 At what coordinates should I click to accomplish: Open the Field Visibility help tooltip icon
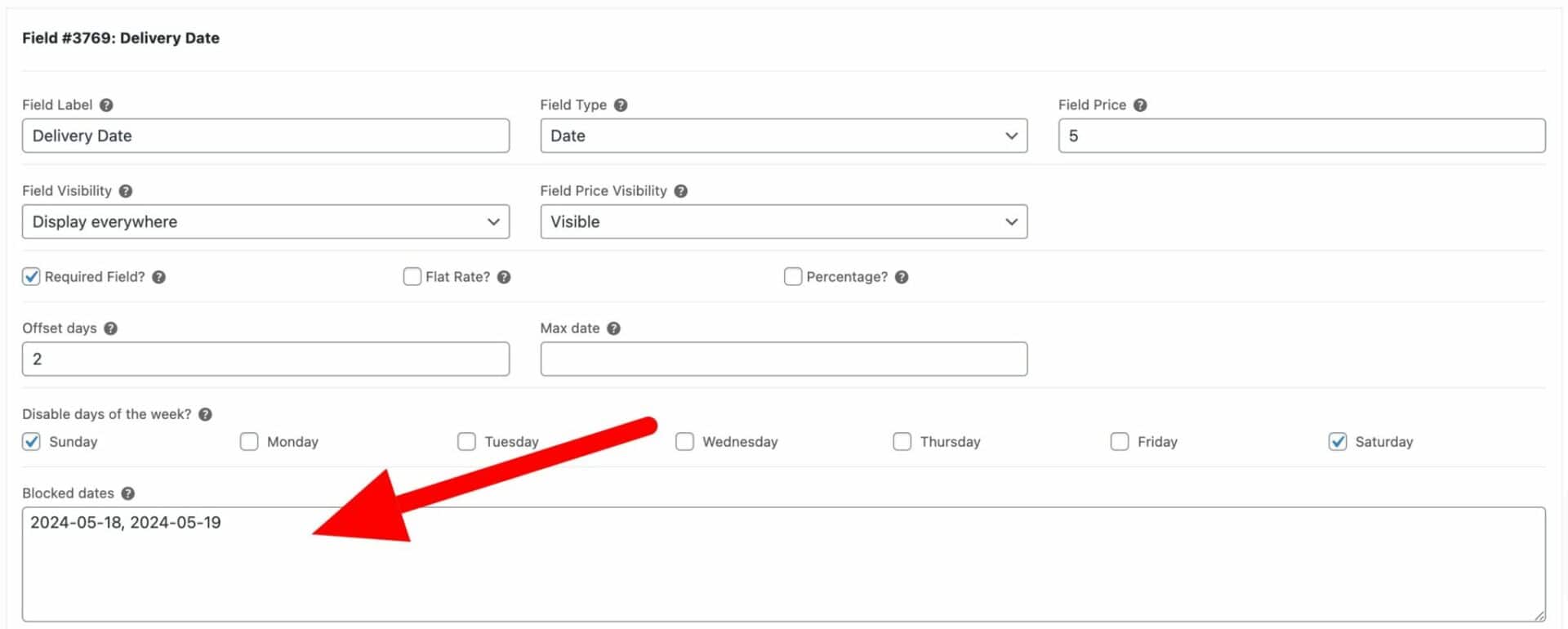pos(125,191)
